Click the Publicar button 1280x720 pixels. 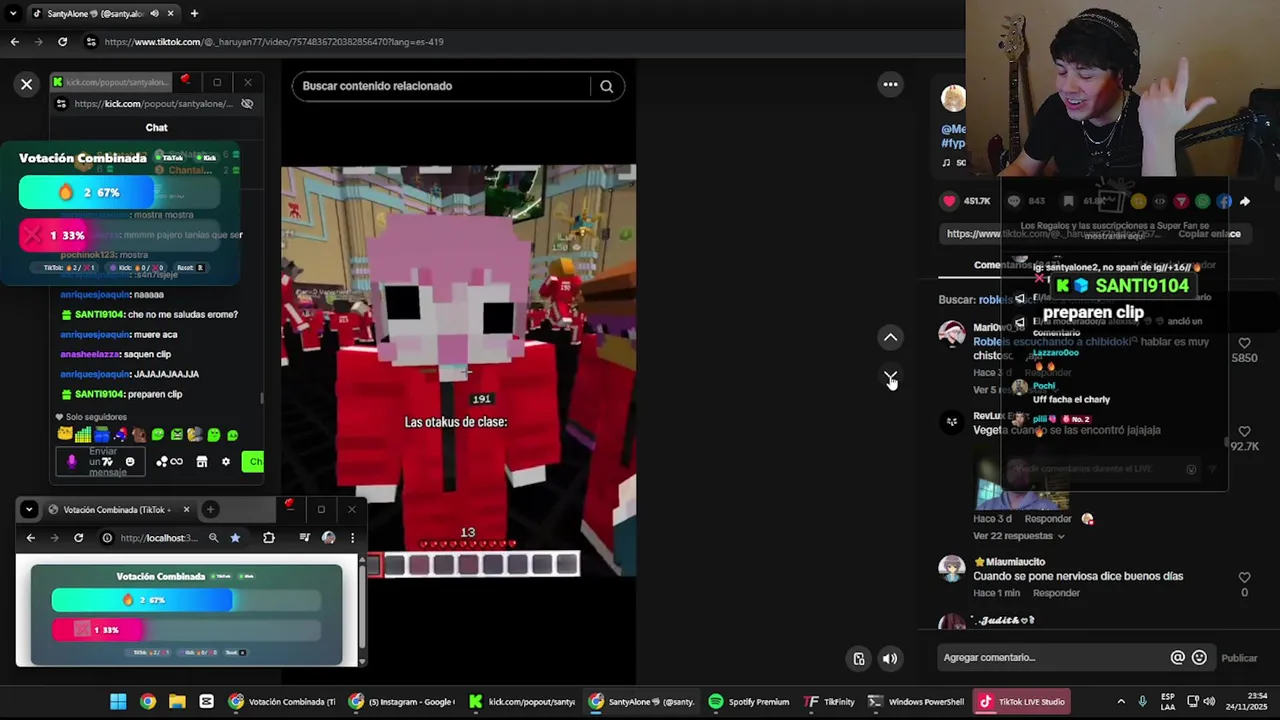[1239, 658]
